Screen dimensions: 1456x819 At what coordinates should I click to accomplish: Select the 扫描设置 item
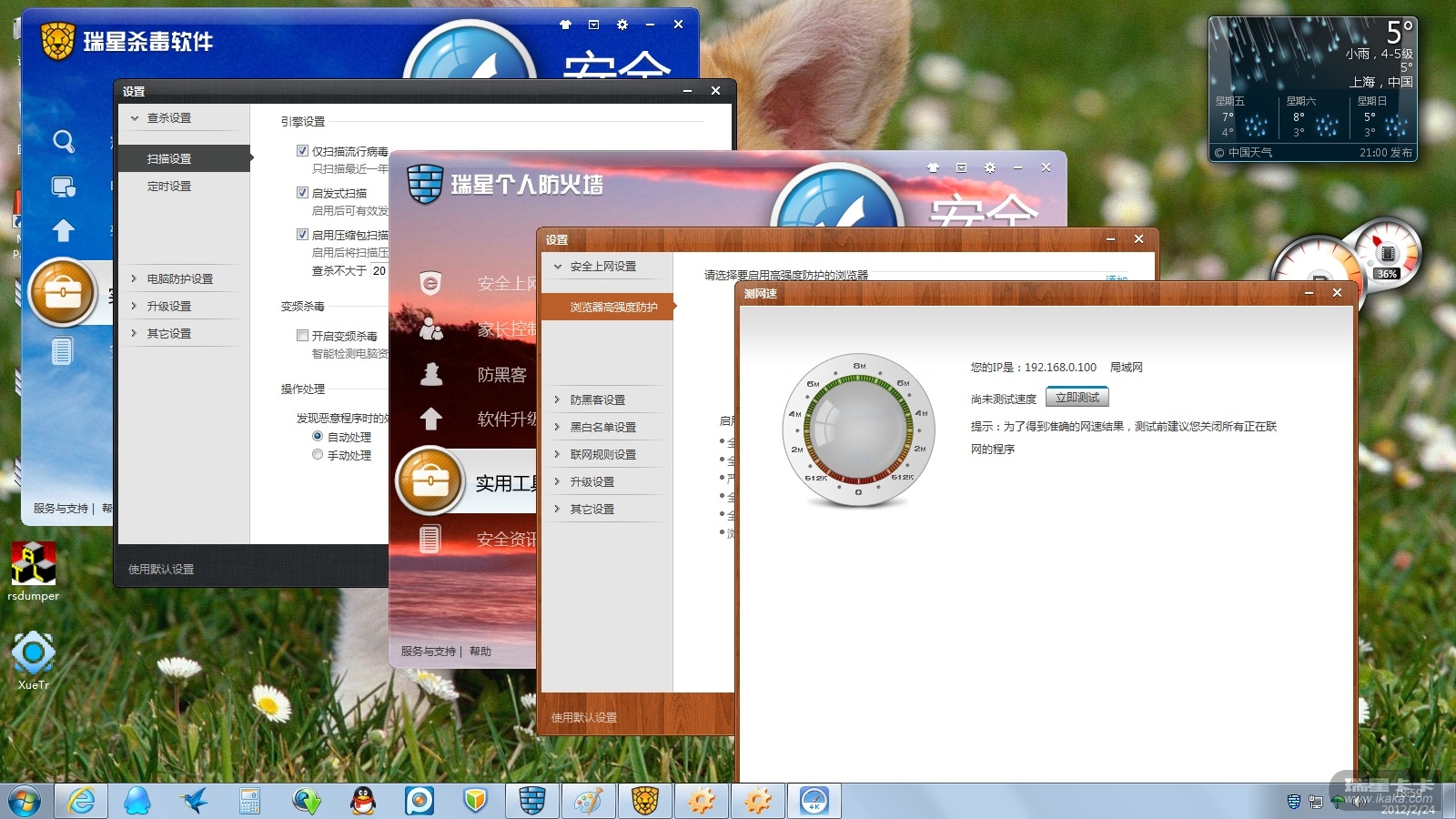tap(185, 158)
